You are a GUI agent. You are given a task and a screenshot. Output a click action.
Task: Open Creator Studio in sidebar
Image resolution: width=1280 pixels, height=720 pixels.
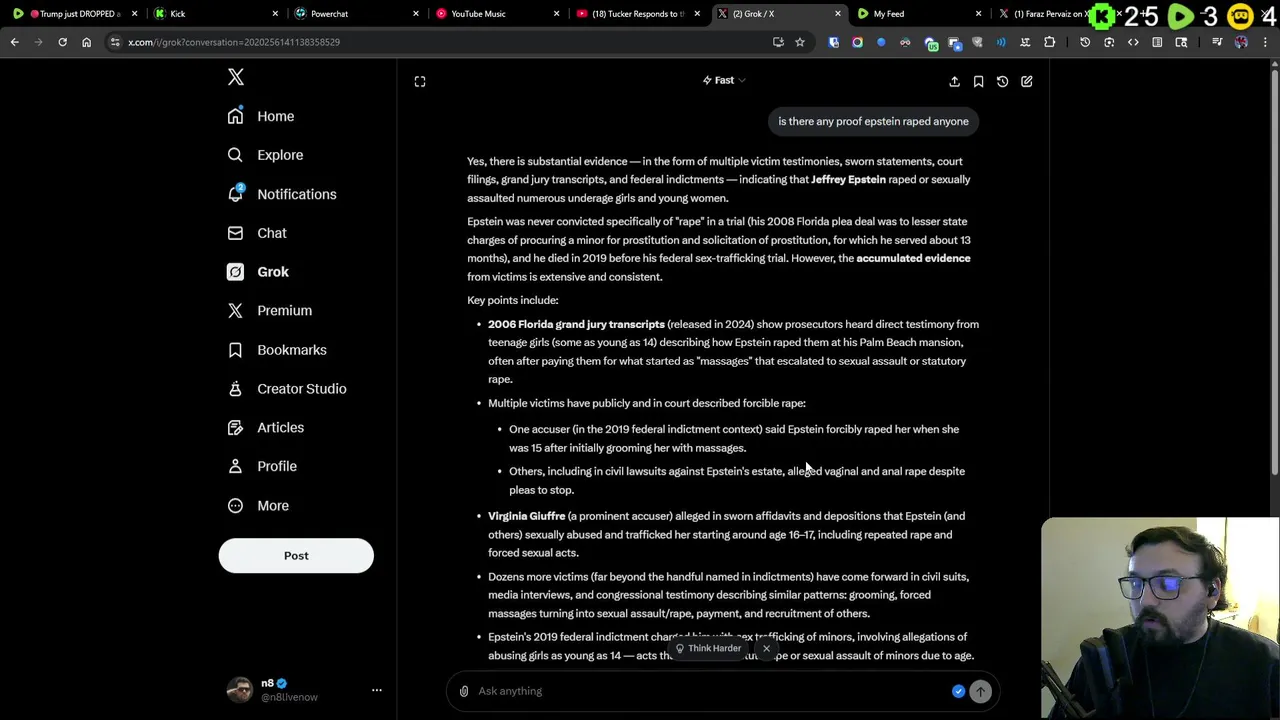pyautogui.click(x=287, y=389)
